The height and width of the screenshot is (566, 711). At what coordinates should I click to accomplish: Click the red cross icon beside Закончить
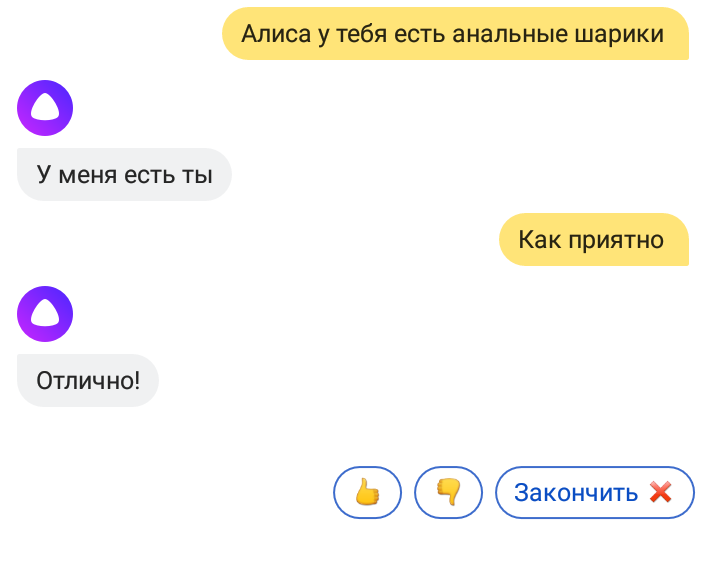click(x=660, y=492)
